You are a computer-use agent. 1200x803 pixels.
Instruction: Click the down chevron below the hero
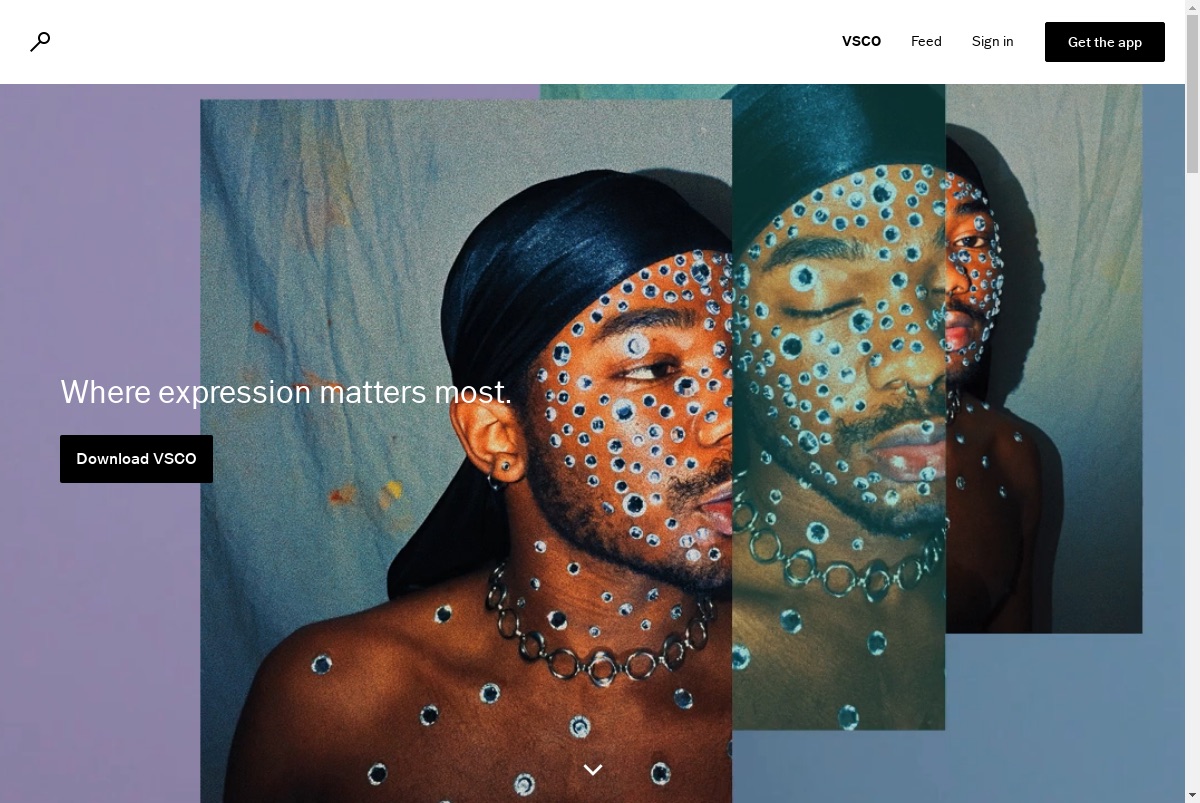pyautogui.click(x=593, y=770)
